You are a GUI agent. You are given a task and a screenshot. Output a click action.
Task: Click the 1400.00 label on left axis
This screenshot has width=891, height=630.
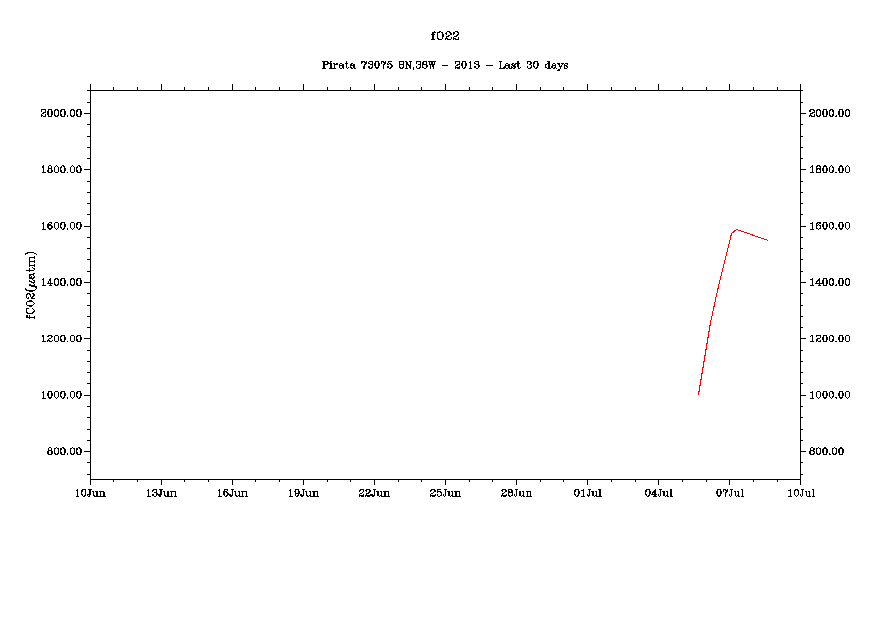(x=61, y=283)
